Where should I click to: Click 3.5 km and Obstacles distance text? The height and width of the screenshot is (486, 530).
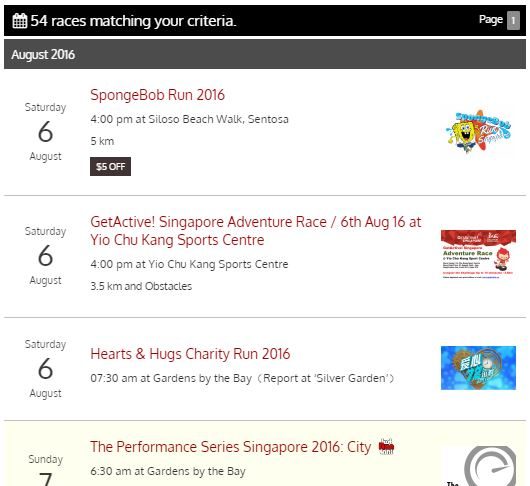(x=141, y=286)
